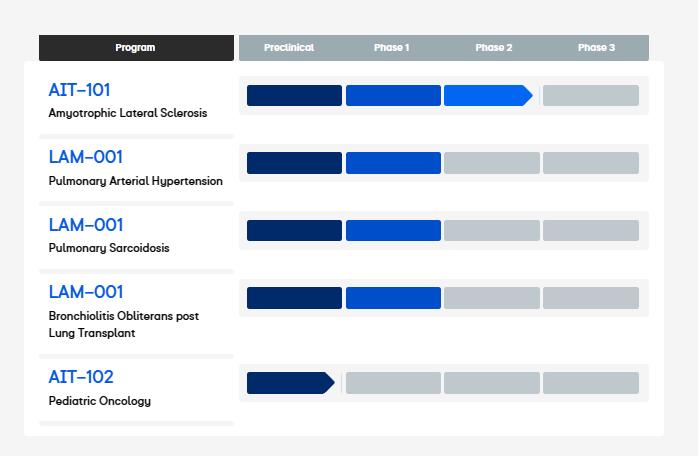This screenshot has width=698, height=456.
Task: Click the AIT-101 program title
Action: pos(79,90)
